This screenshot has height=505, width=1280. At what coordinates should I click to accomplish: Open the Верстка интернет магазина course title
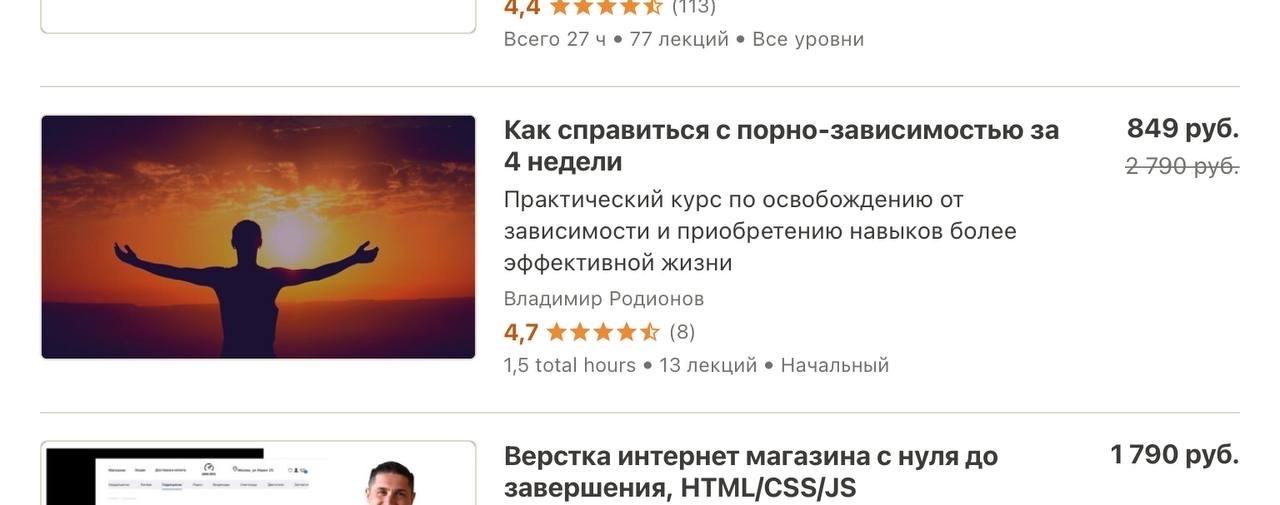pyautogui.click(x=751, y=472)
